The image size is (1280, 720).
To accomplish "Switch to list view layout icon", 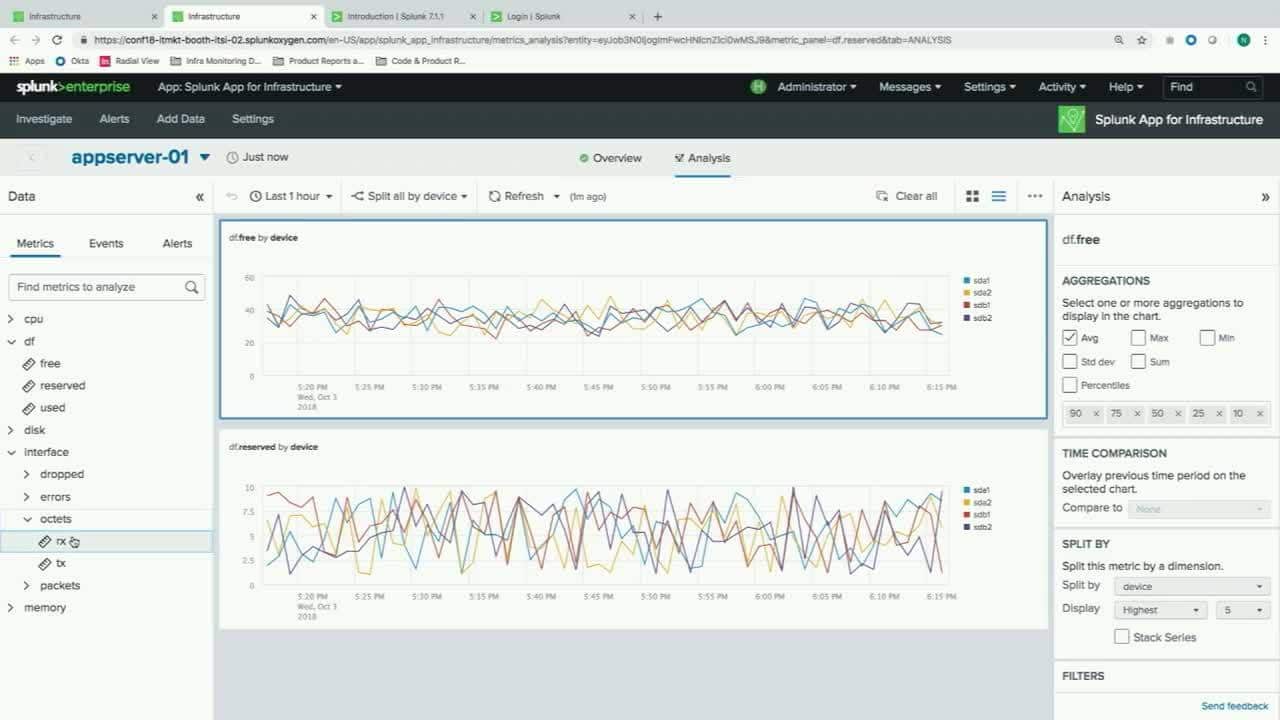I will point(998,196).
